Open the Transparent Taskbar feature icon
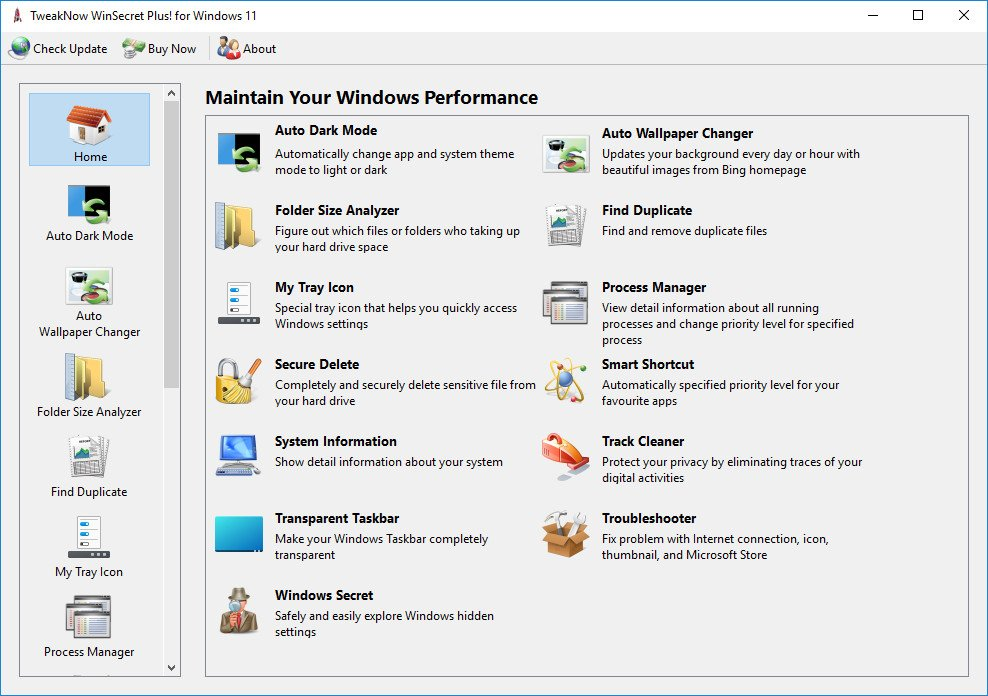This screenshot has height=696, width=988. [238, 535]
